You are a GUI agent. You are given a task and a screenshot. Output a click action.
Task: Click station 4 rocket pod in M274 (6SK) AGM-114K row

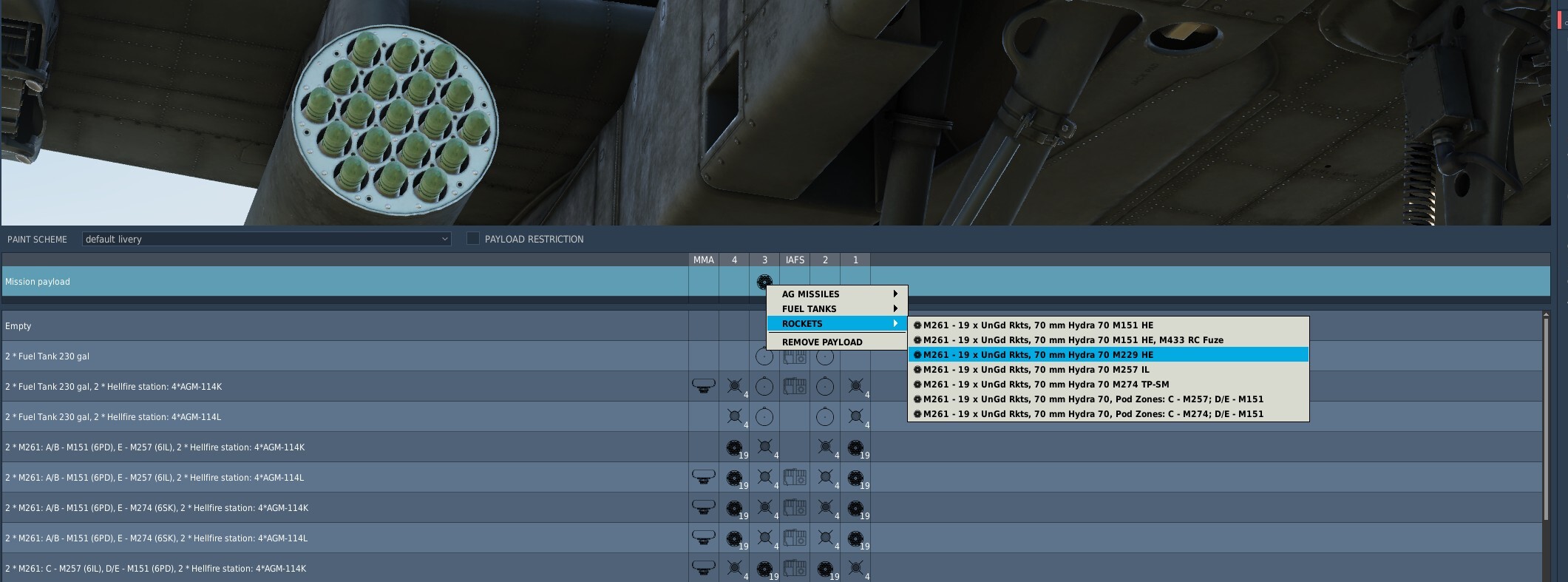pos(734,508)
